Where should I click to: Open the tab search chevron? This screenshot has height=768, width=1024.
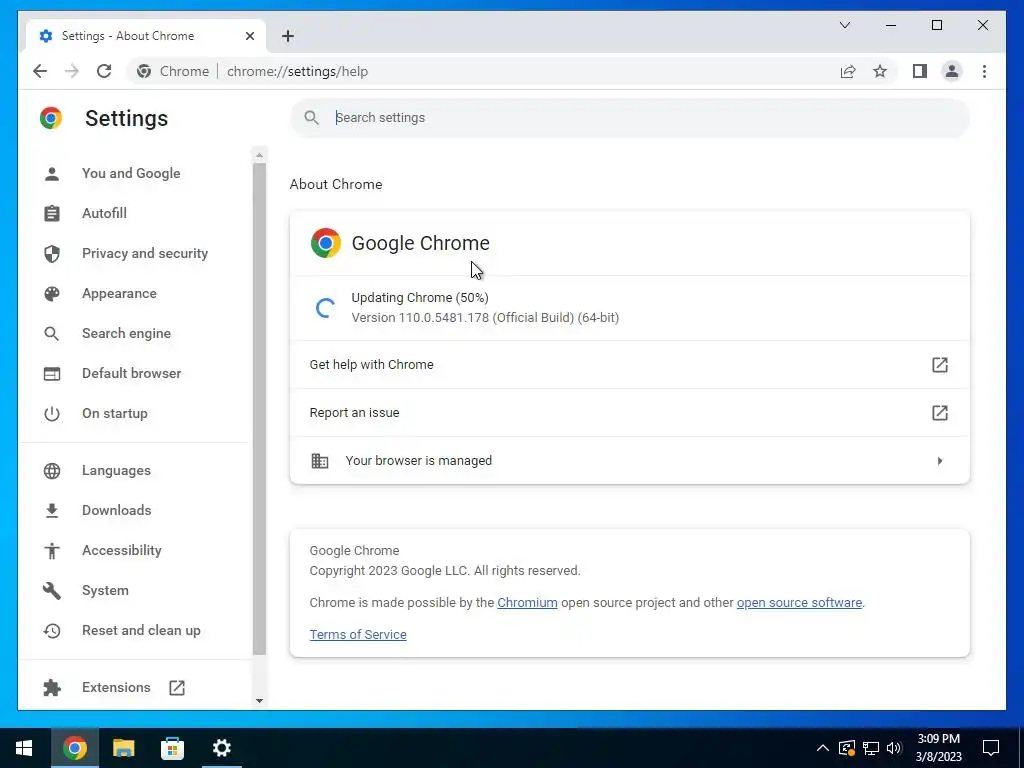844,25
